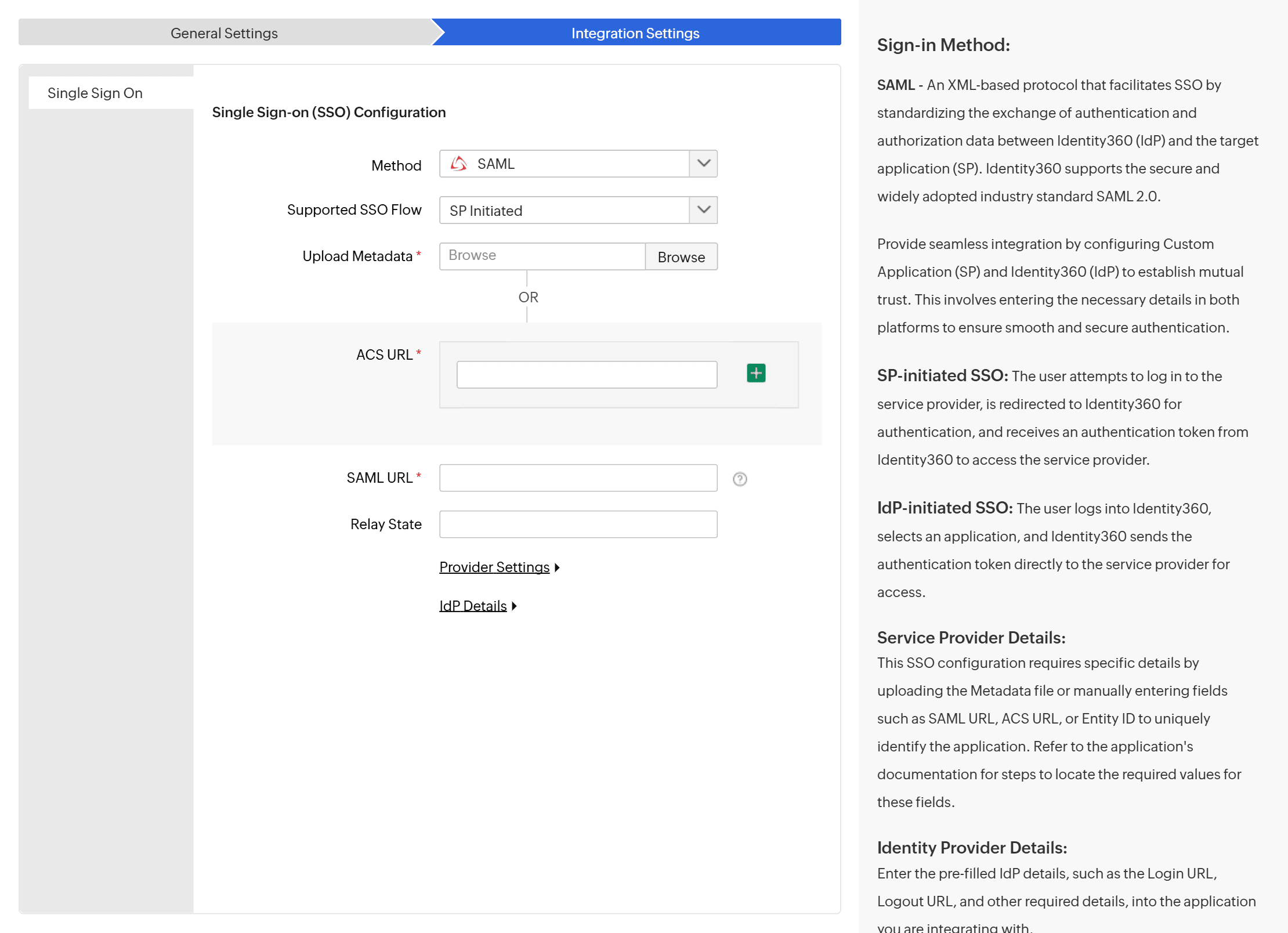Click the ACS URL label
The height and width of the screenshot is (933, 1288).
point(384,355)
